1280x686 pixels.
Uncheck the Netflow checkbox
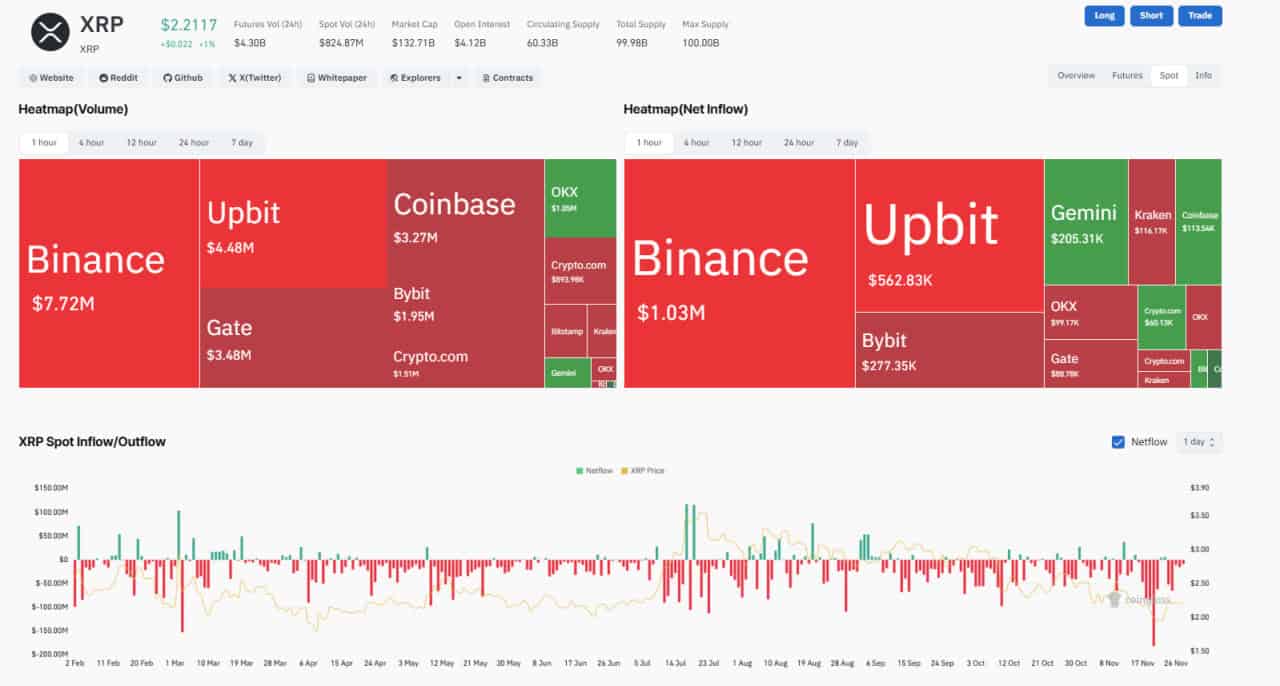tap(1118, 442)
